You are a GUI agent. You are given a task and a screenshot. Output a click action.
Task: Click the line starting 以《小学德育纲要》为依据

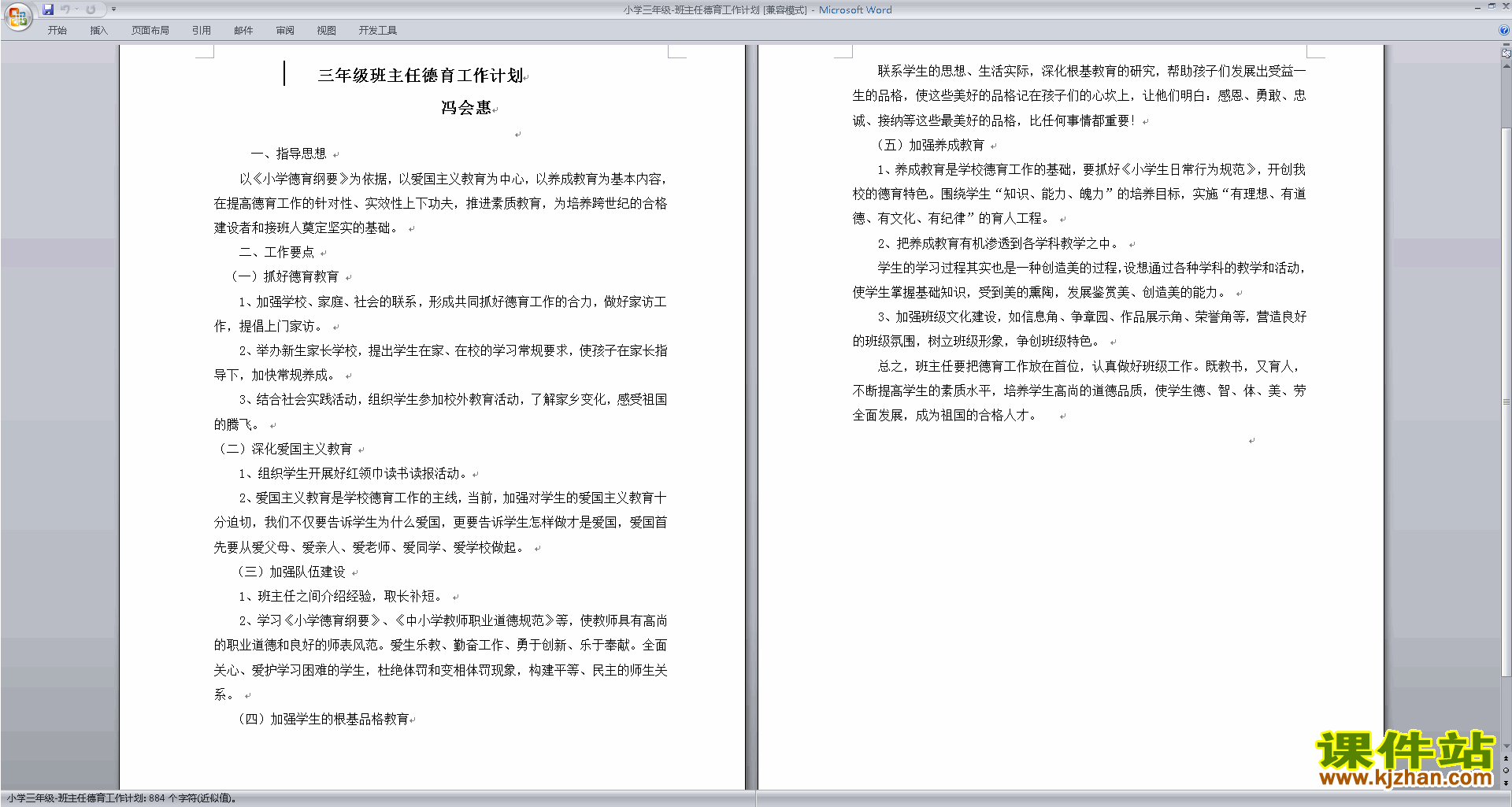click(453, 179)
